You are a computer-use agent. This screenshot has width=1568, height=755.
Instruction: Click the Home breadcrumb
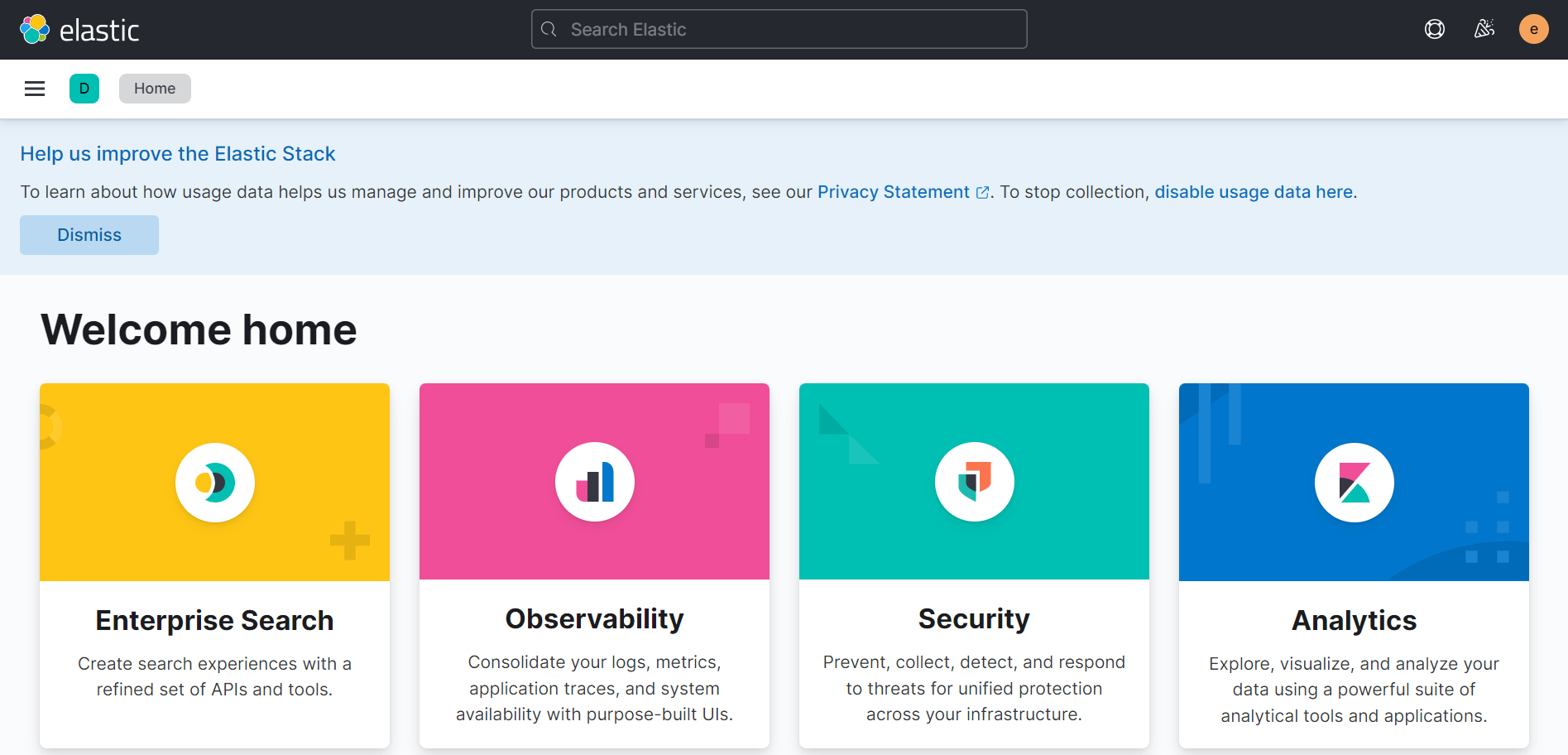155,89
